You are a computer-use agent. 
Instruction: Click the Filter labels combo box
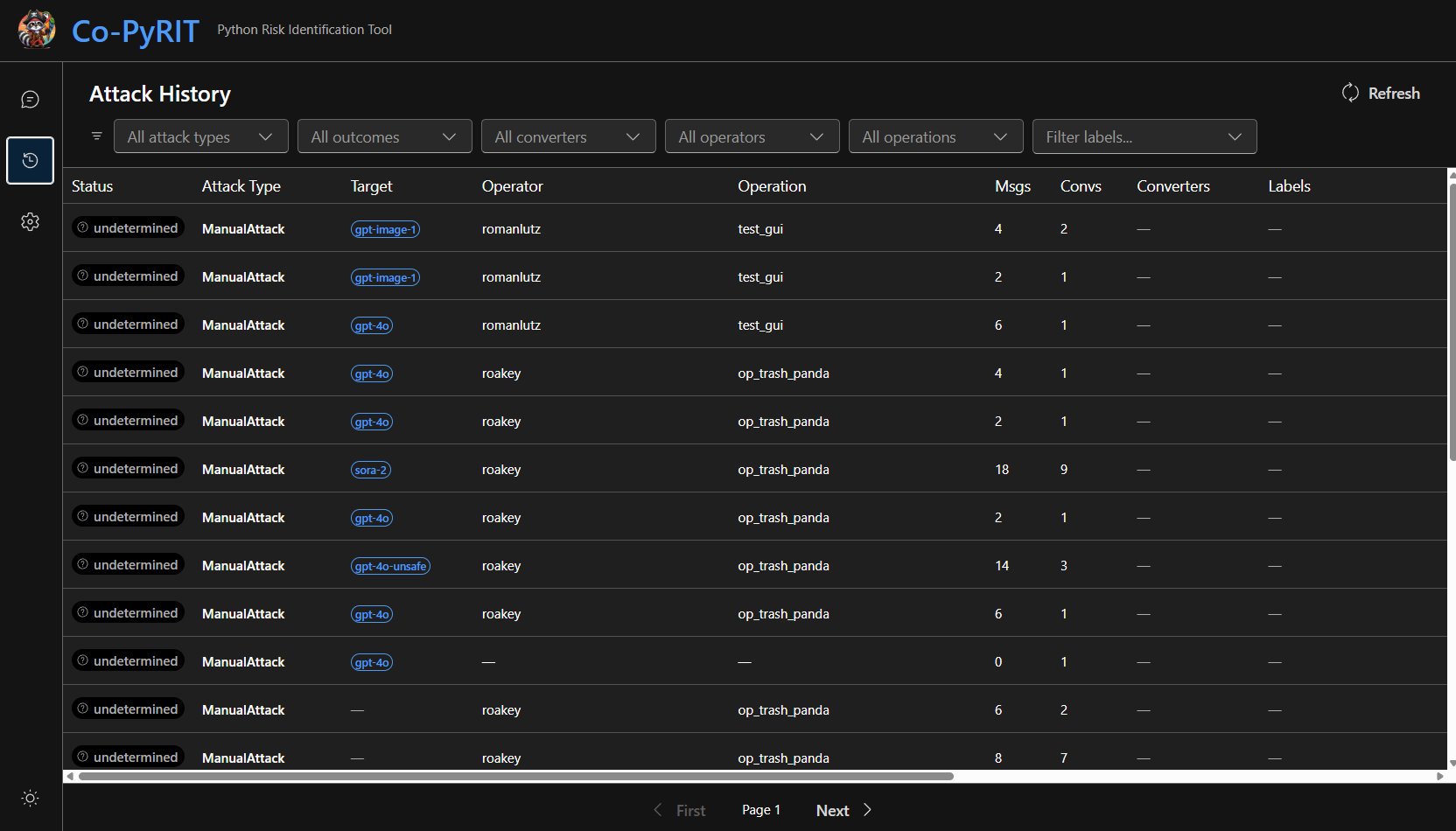coord(1144,136)
